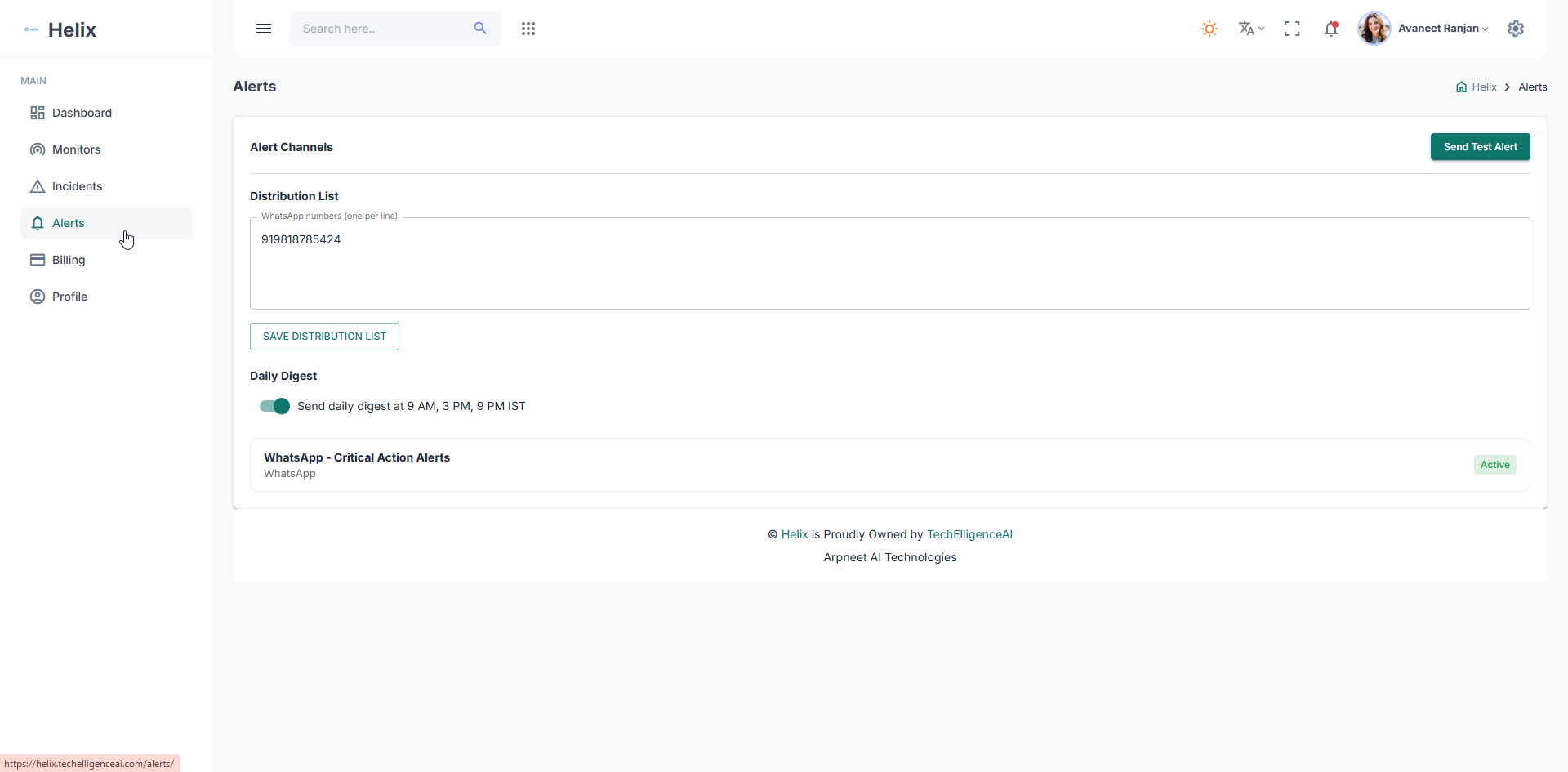Enter fullscreen using the expand icon
Screen dimensions: 1568x772
pyautogui.click(x=1291, y=29)
